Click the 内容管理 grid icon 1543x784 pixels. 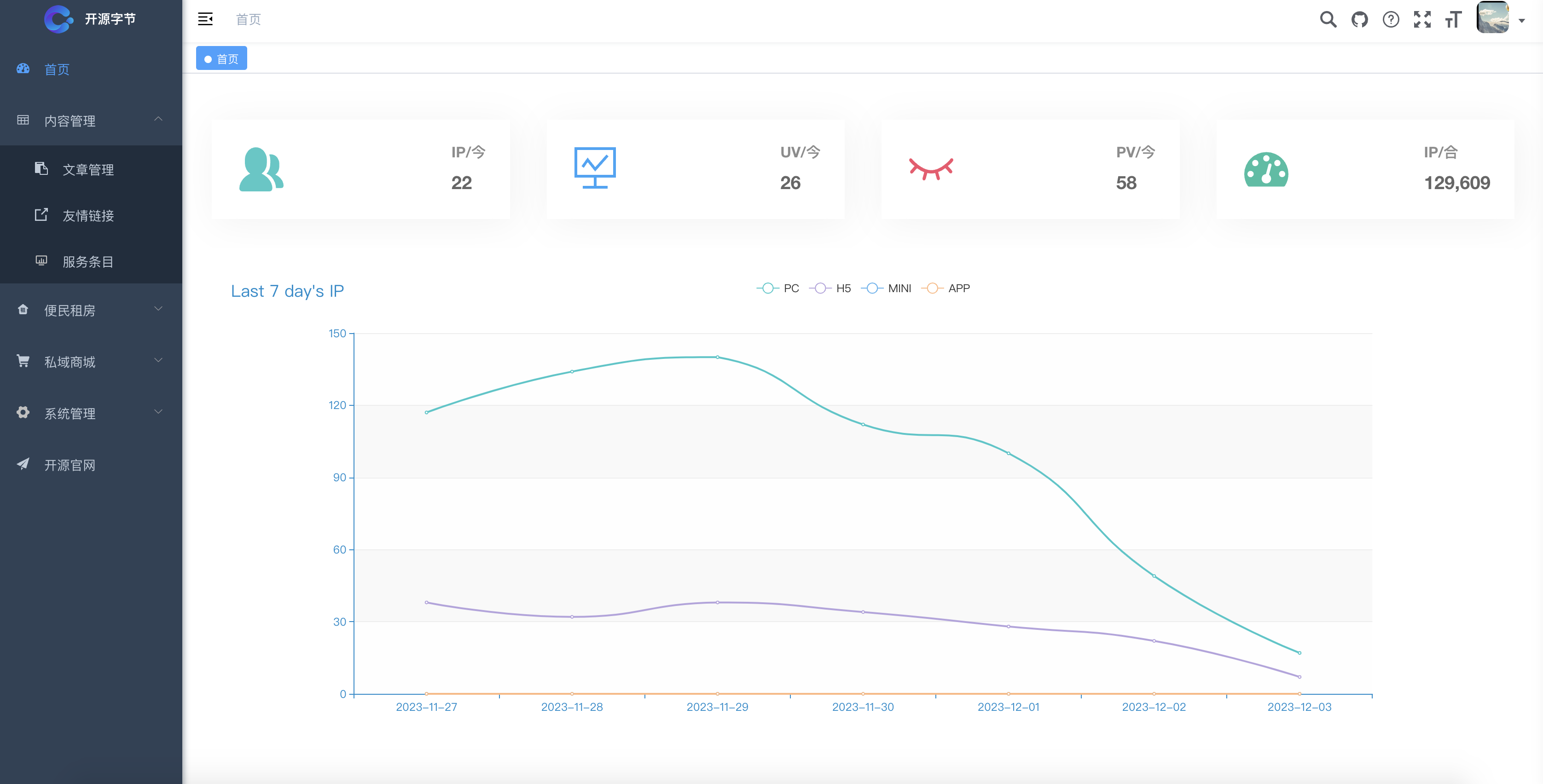click(23, 120)
